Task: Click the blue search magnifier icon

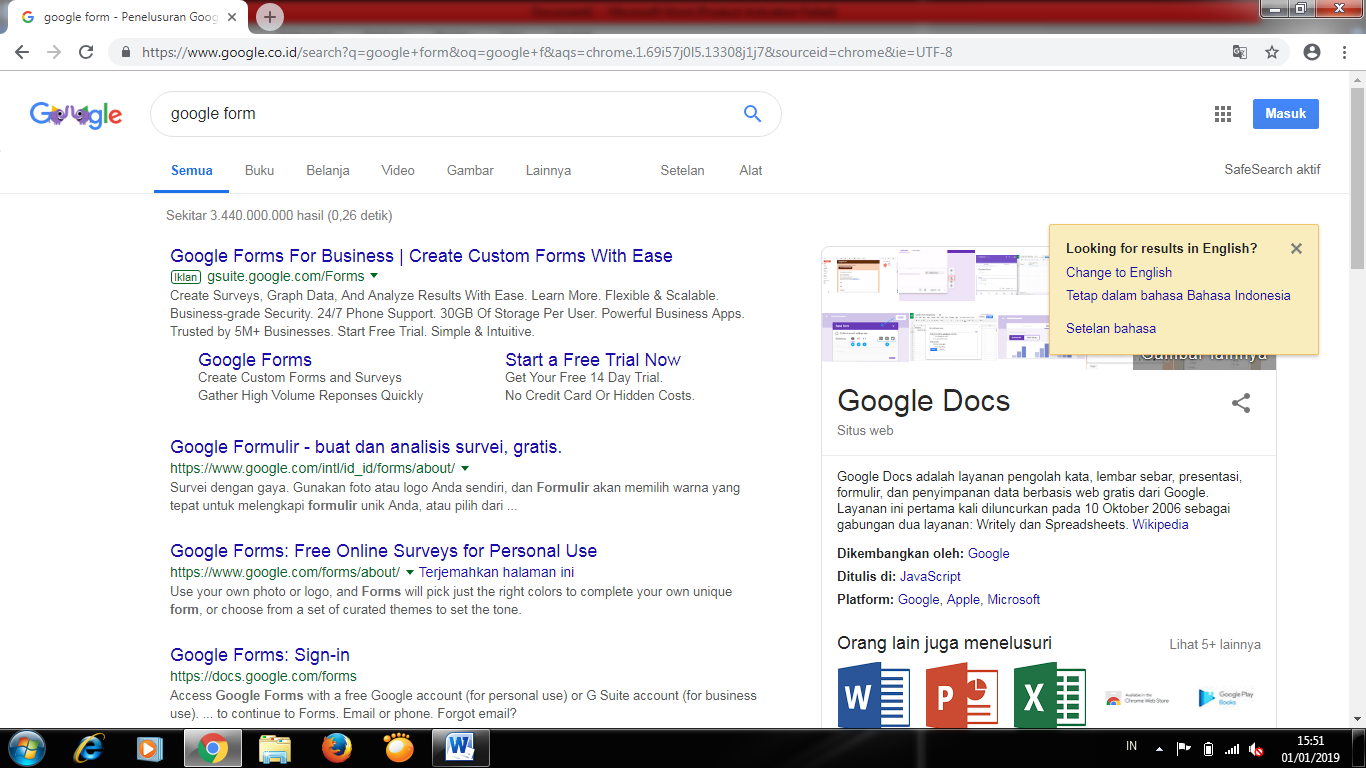Action: 752,114
